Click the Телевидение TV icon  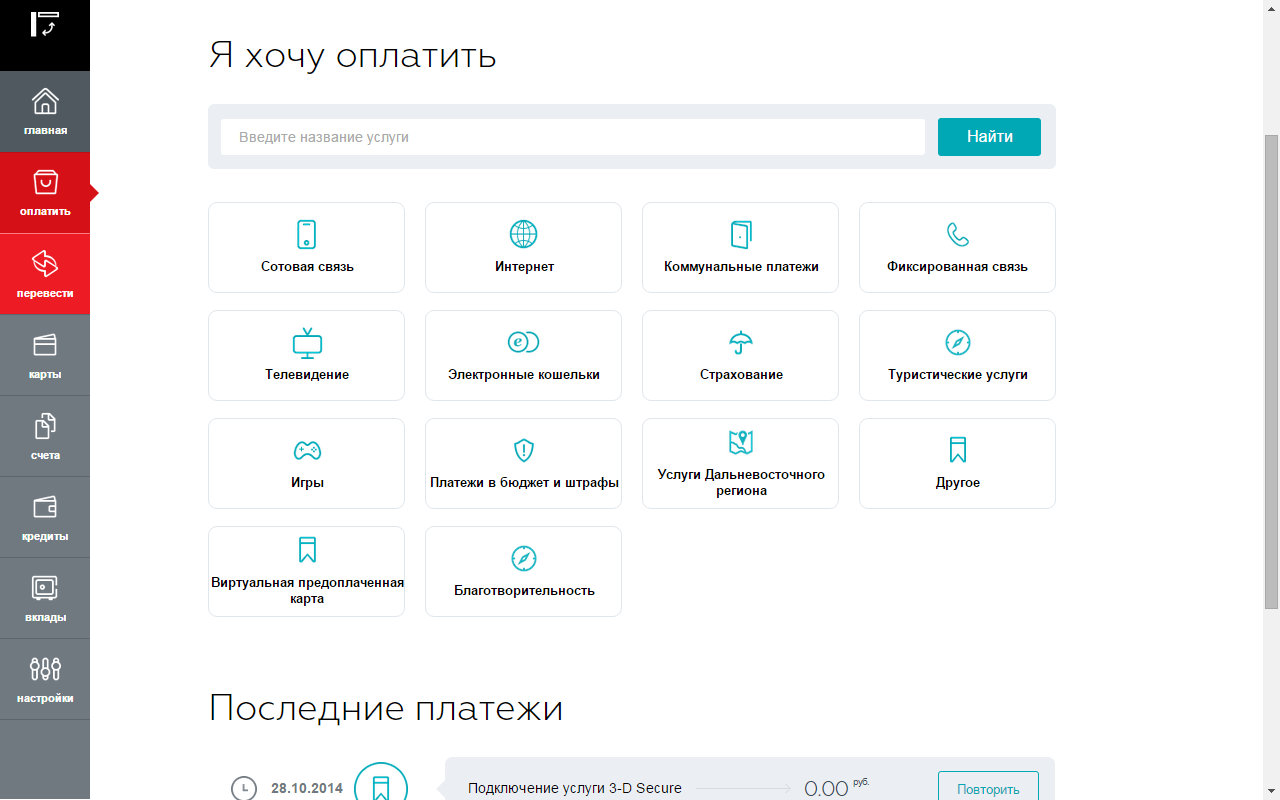click(x=307, y=343)
